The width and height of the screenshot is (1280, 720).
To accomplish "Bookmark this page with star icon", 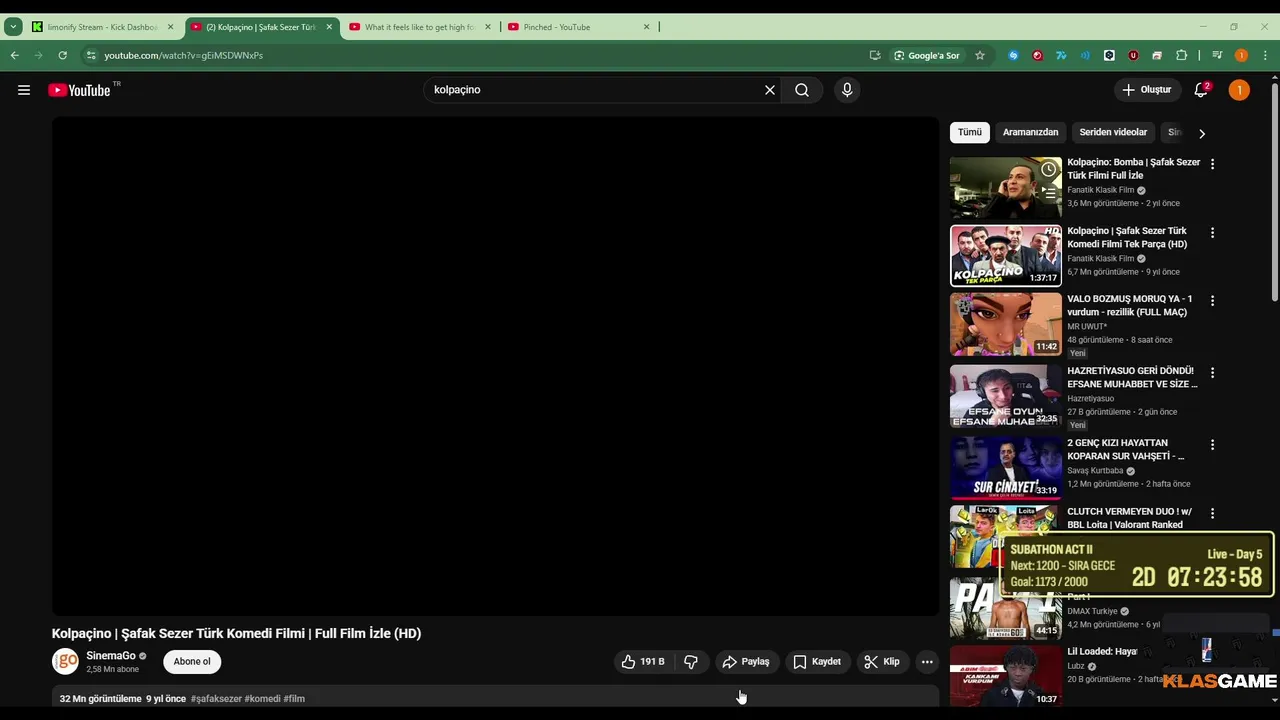I will 980,55.
